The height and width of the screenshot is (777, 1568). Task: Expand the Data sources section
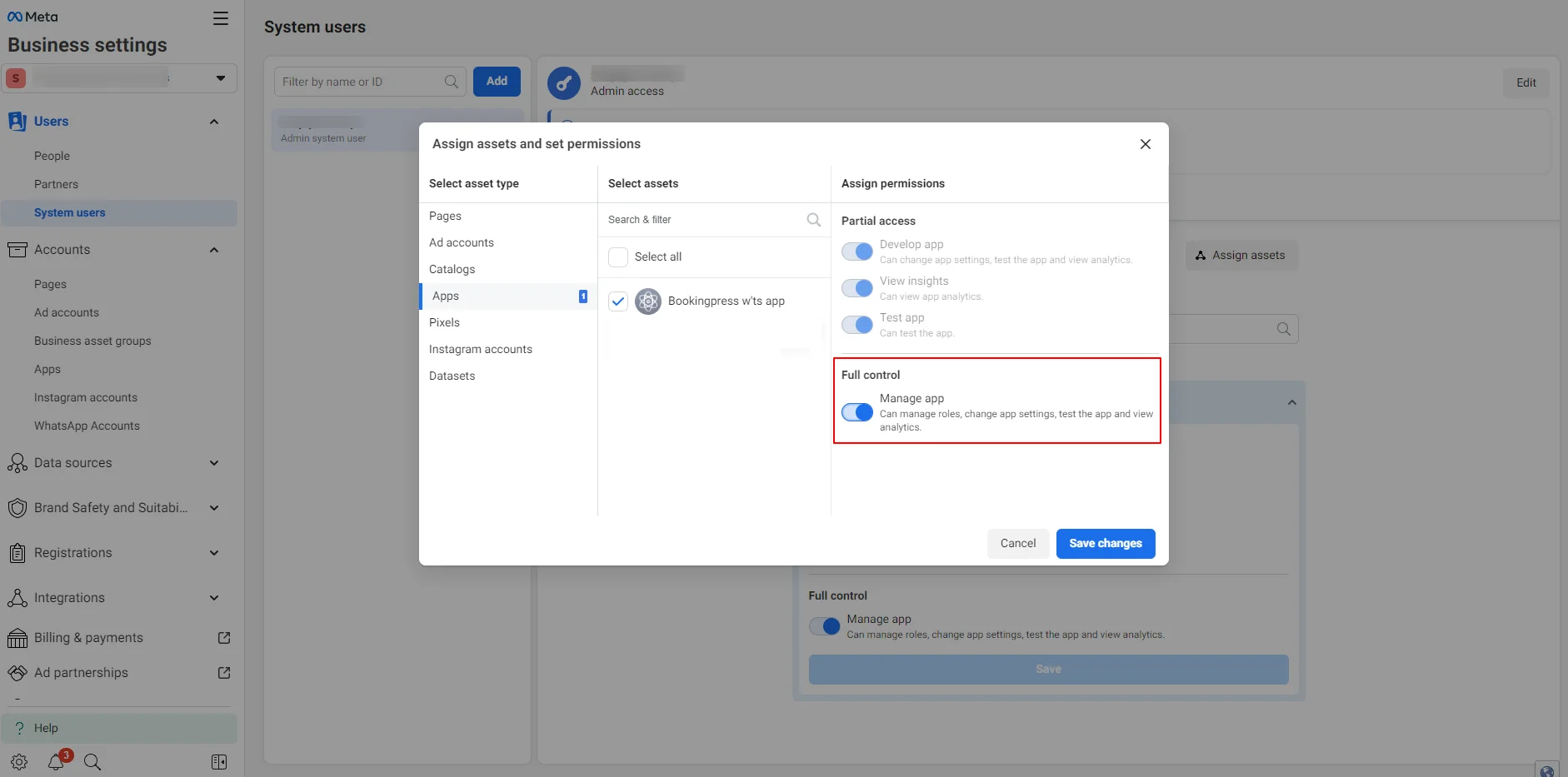point(214,463)
